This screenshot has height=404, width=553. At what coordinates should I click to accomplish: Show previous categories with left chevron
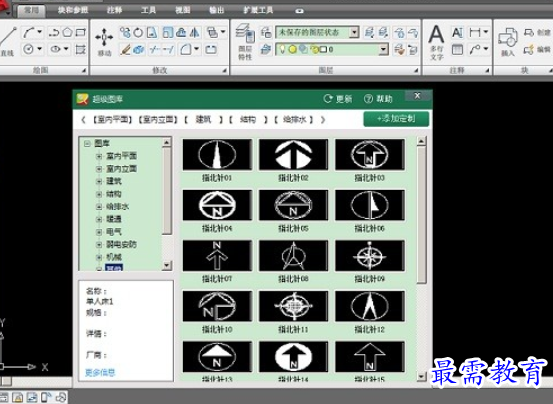[83, 120]
